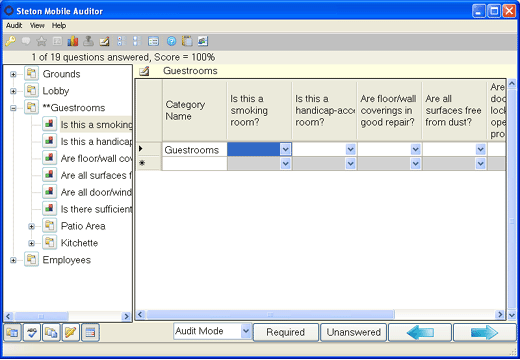Open the Audit menu

pos(14,26)
